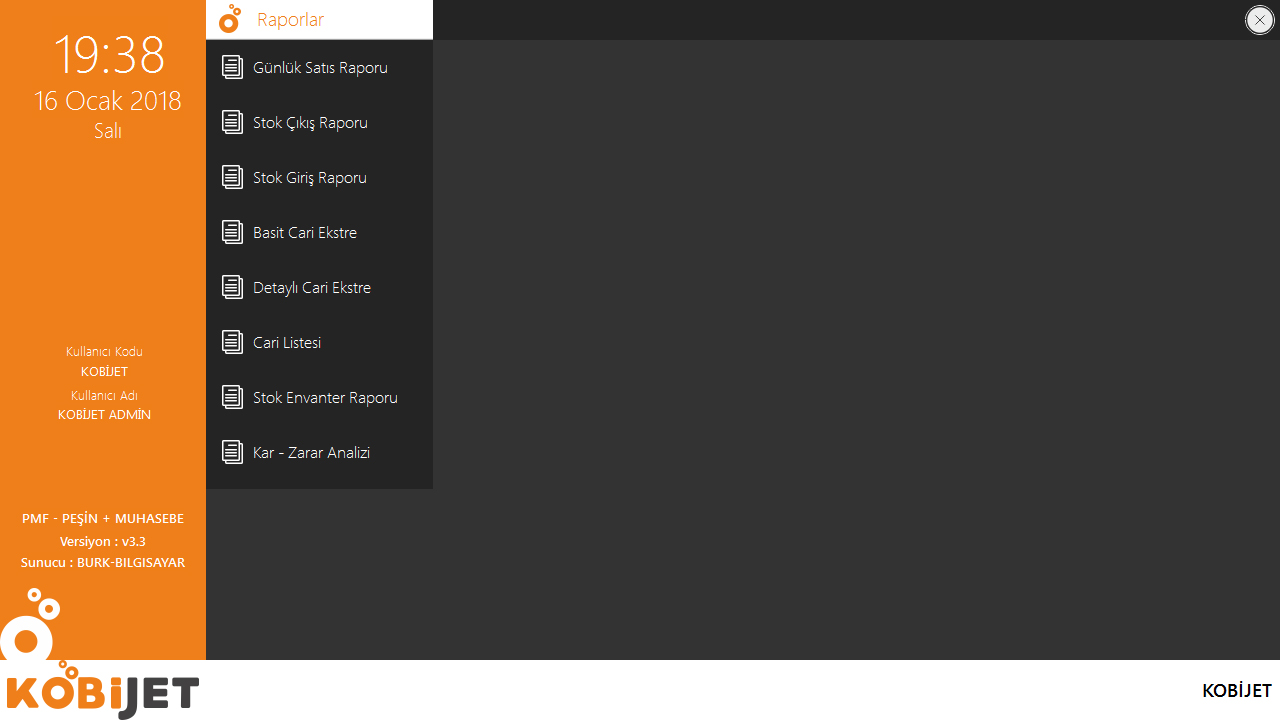Click the document icon beside Stok Giriş Raporu
This screenshot has width=1280, height=720.
pyautogui.click(x=232, y=178)
